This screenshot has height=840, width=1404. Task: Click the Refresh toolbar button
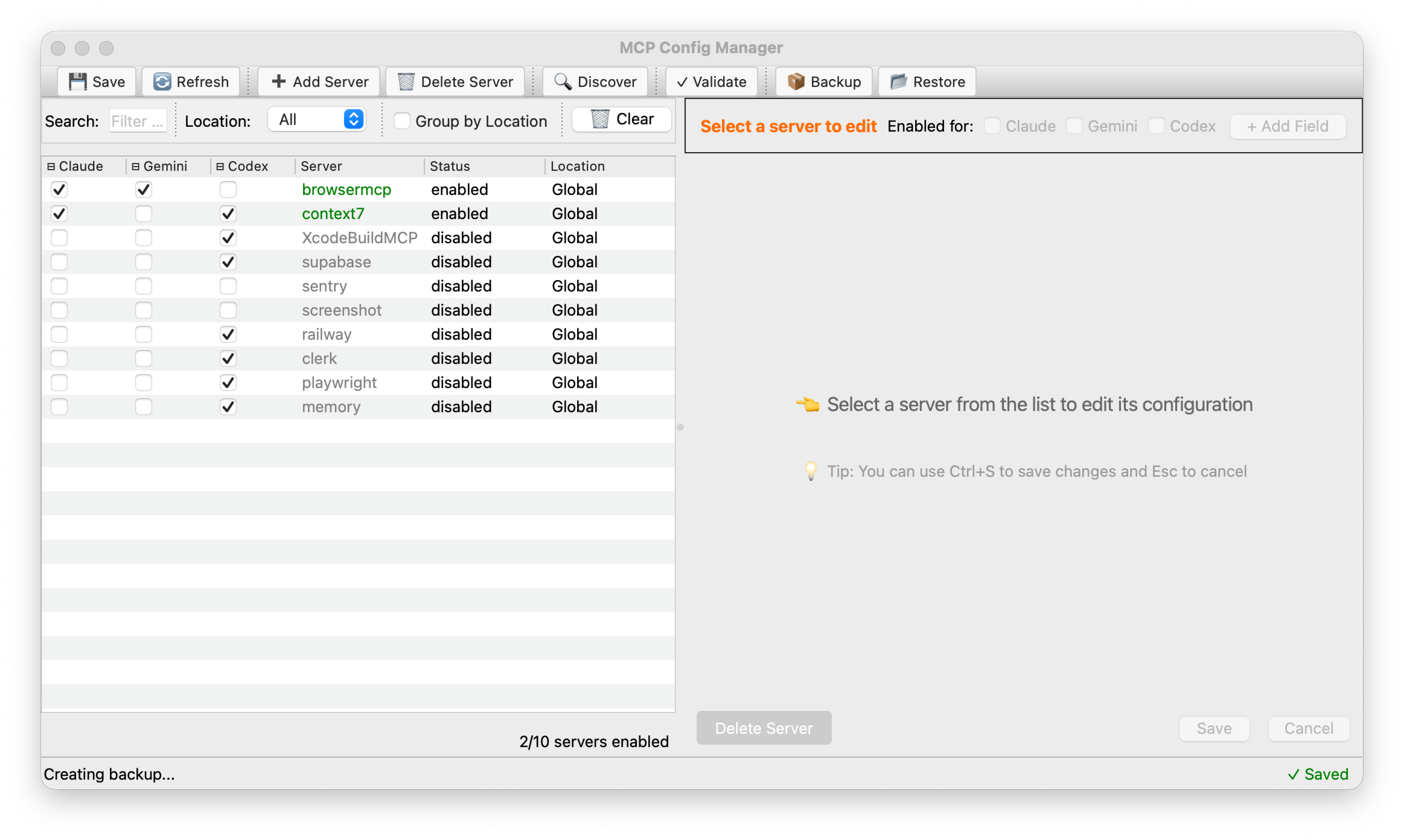[191, 81]
